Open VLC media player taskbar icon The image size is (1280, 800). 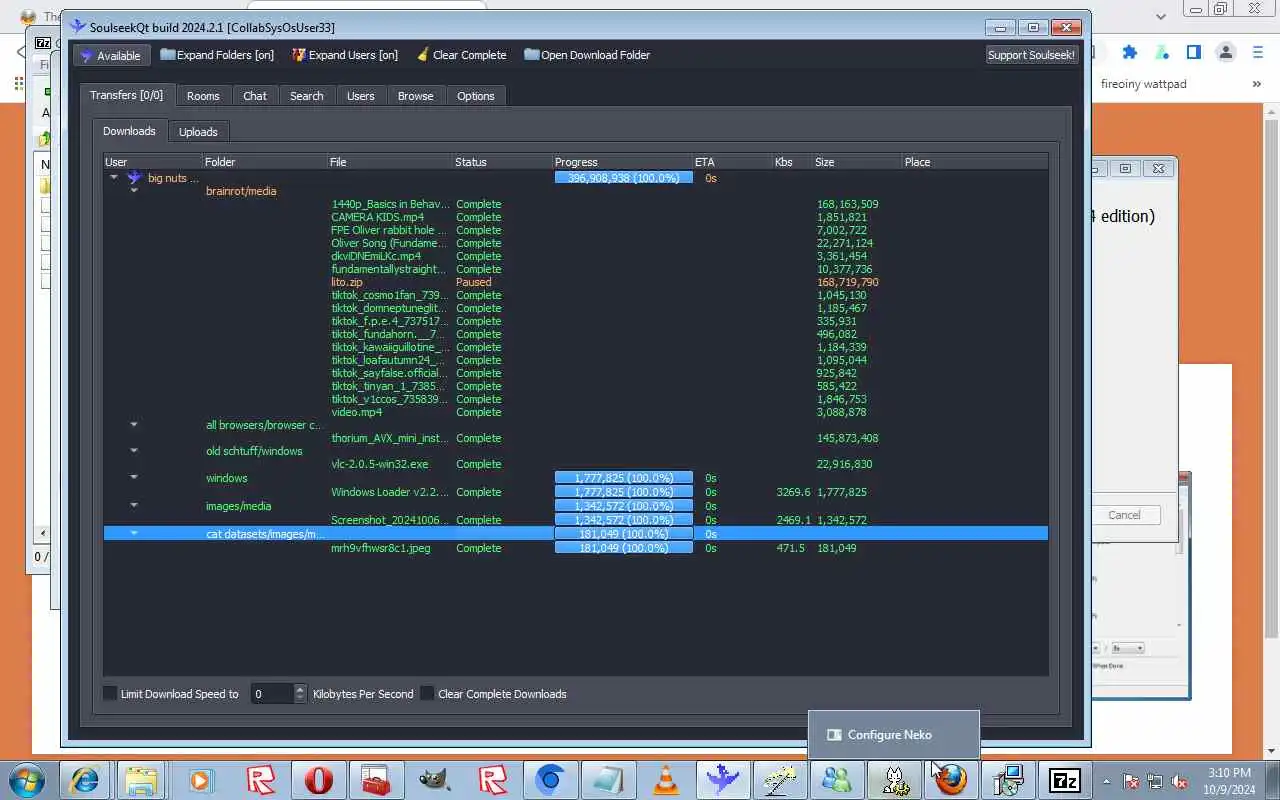click(666, 780)
